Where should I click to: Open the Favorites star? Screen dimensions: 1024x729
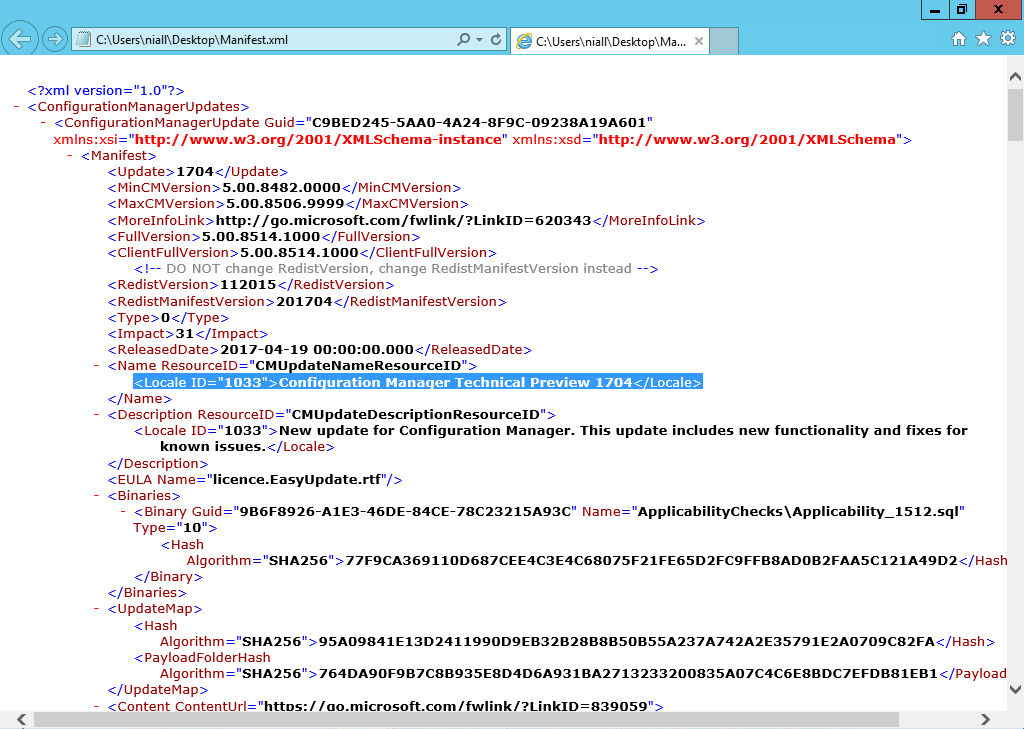coord(983,39)
